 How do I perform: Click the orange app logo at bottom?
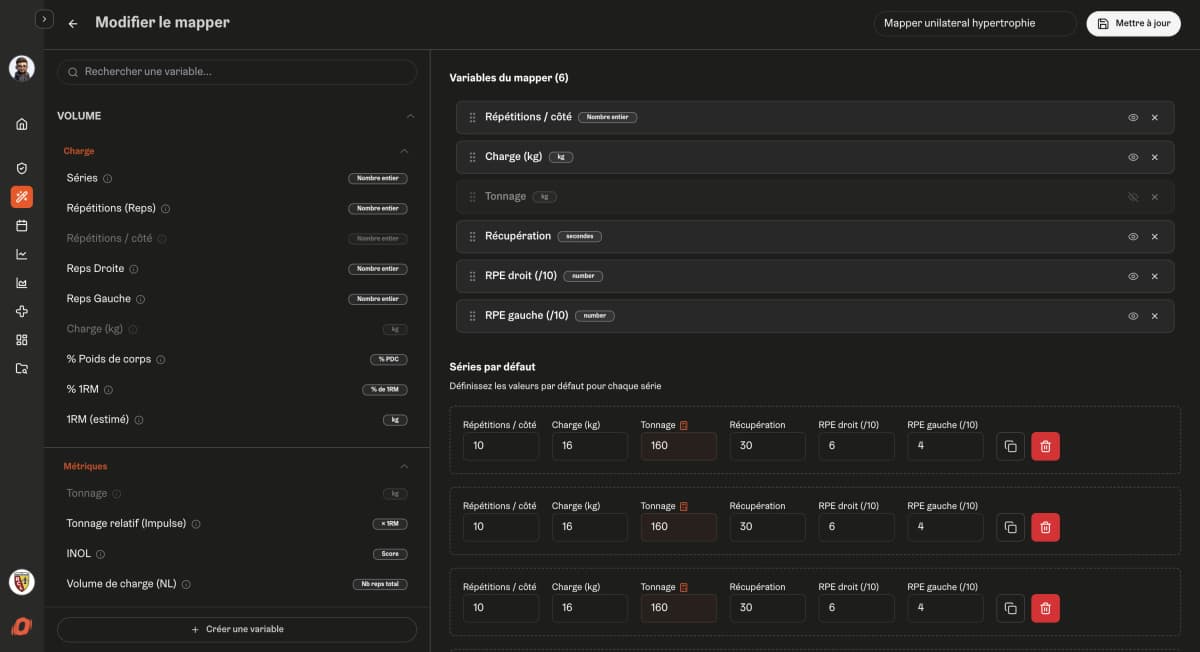point(22,627)
